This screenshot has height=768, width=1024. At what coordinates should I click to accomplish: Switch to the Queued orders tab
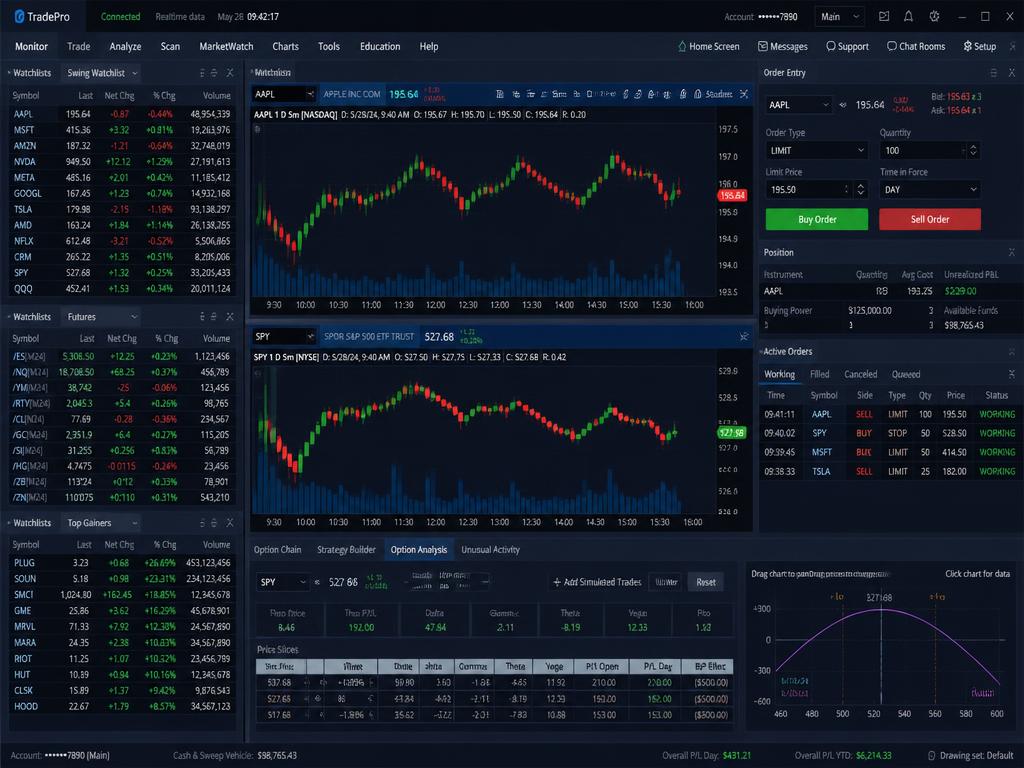(x=906, y=374)
